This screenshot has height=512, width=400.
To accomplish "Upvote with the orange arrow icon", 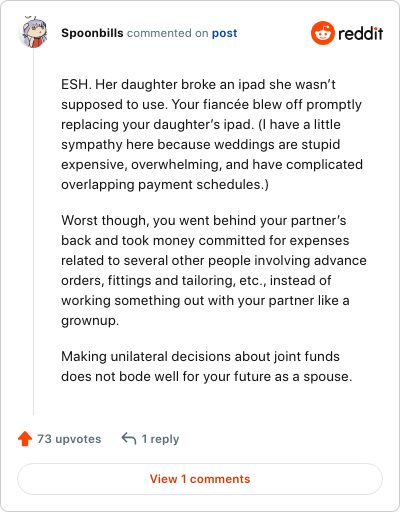I will 25,439.
